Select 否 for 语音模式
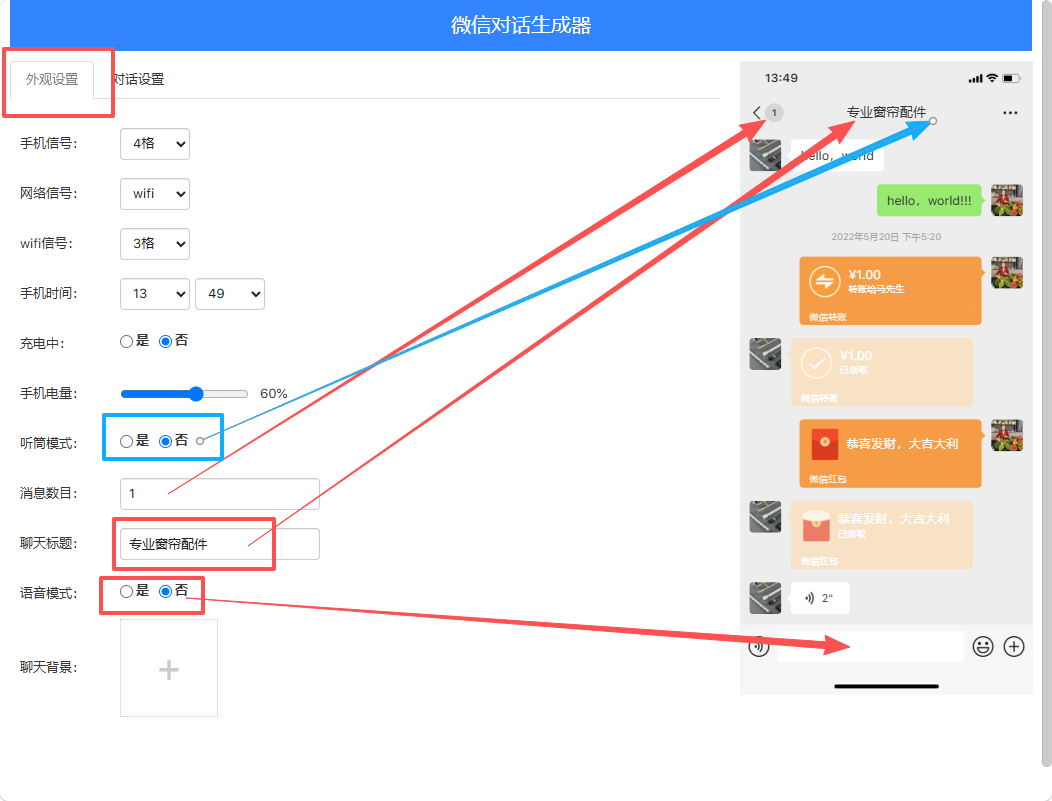Screen dimensions: 1052x801 click(x=165, y=591)
